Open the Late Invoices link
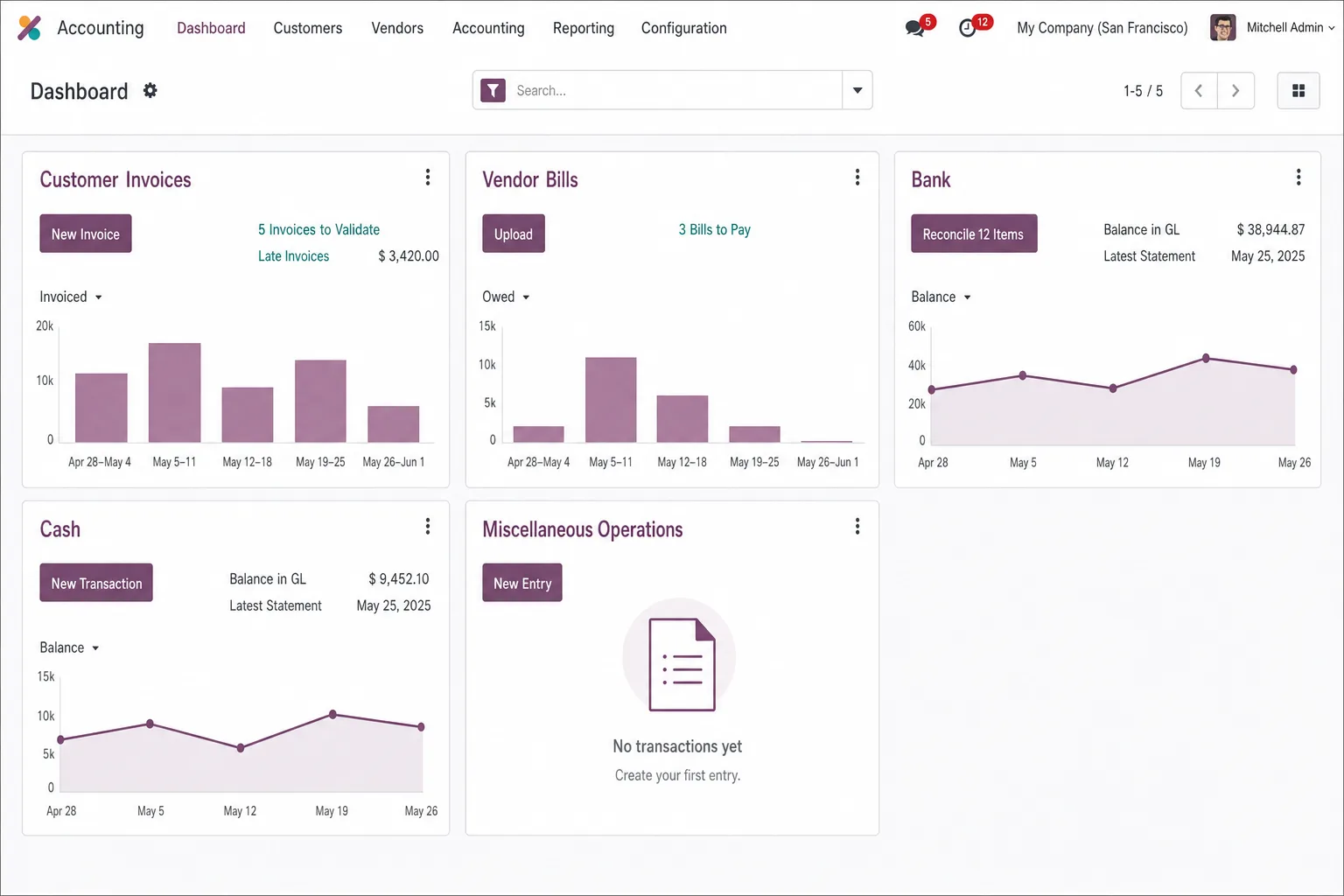Viewport: 1344px width, 896px height. (x=293, y=256)
